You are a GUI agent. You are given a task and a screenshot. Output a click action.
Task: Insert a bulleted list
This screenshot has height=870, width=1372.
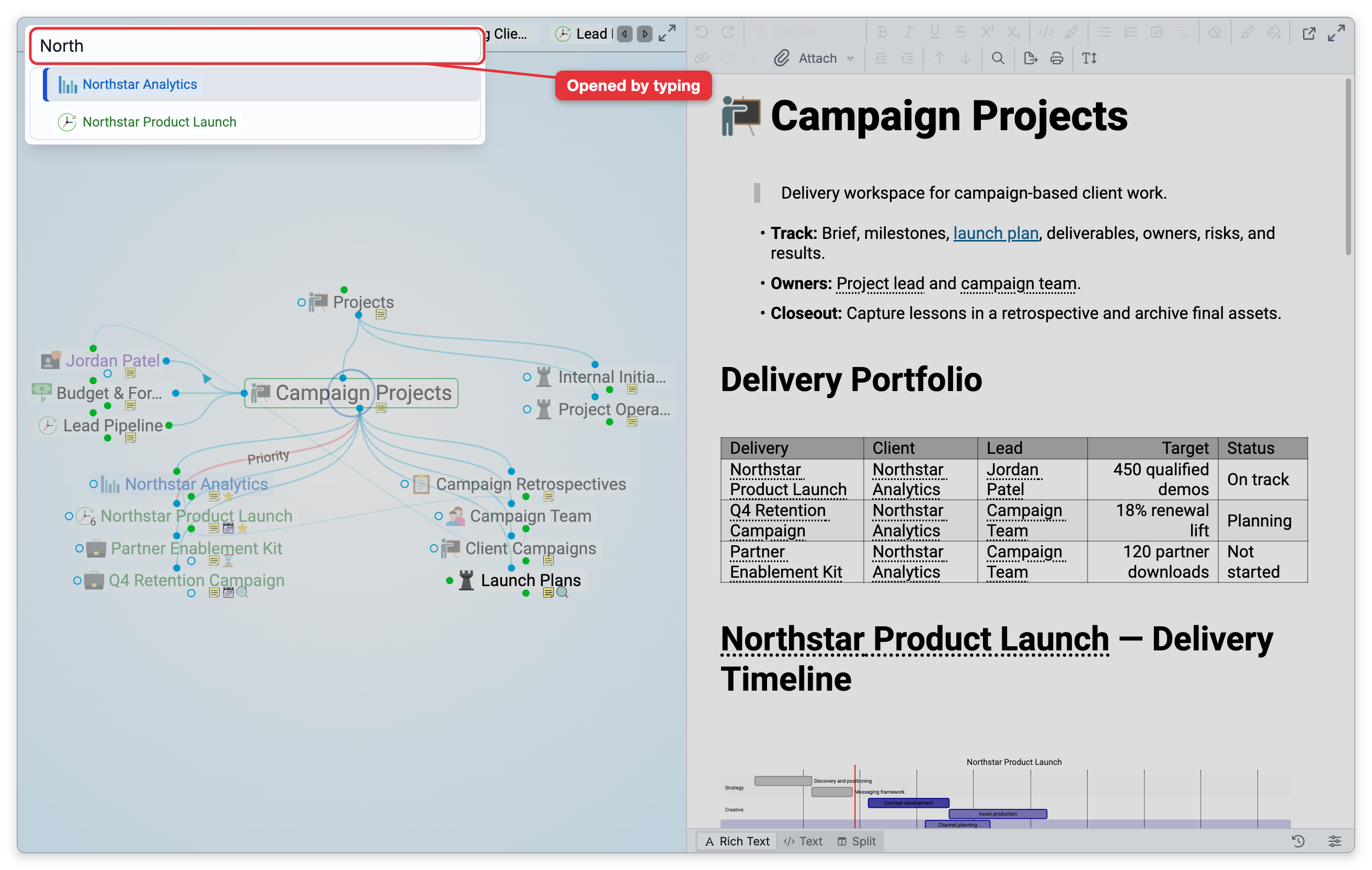pyautogui.click(x=1104, y=32)
